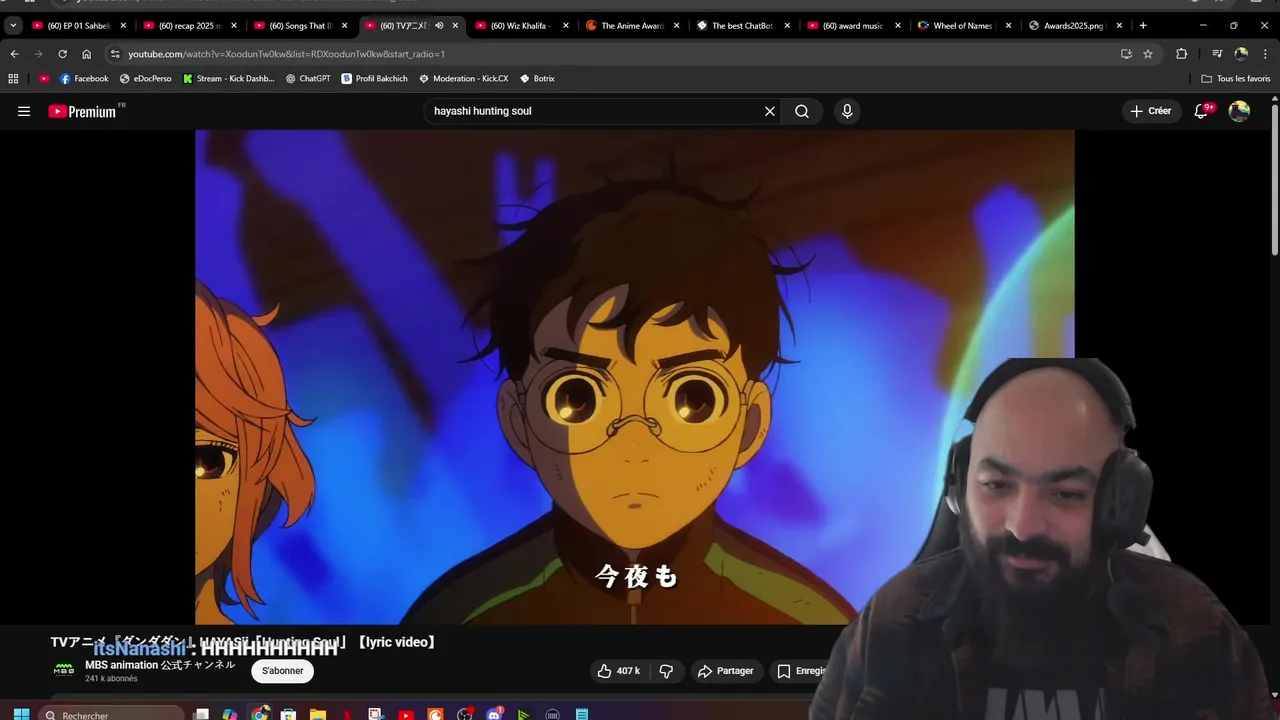Close the Wiz Khalifa tab
The image size is (1280, 720).
[566, 26]
